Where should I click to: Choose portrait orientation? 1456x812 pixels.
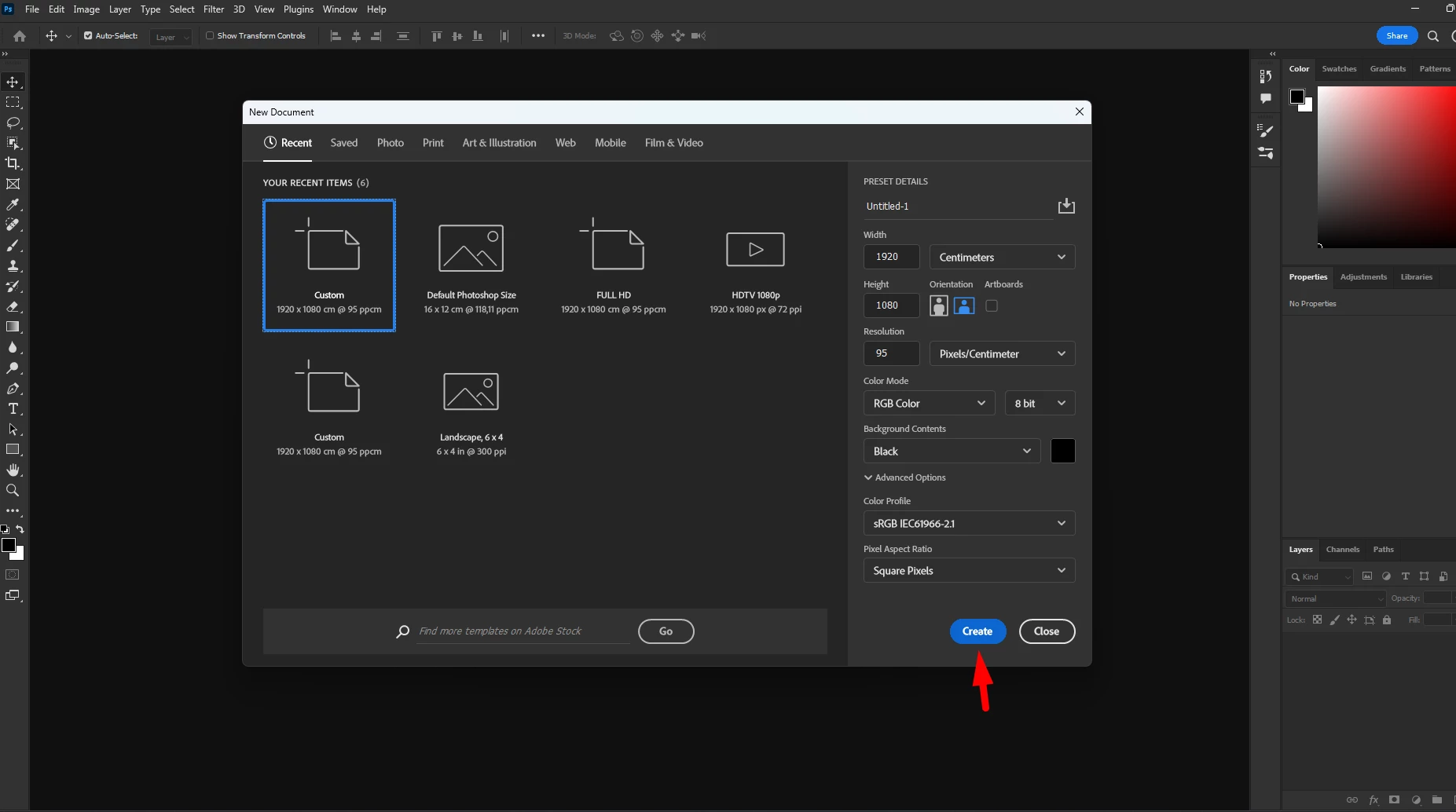[939, 306]
